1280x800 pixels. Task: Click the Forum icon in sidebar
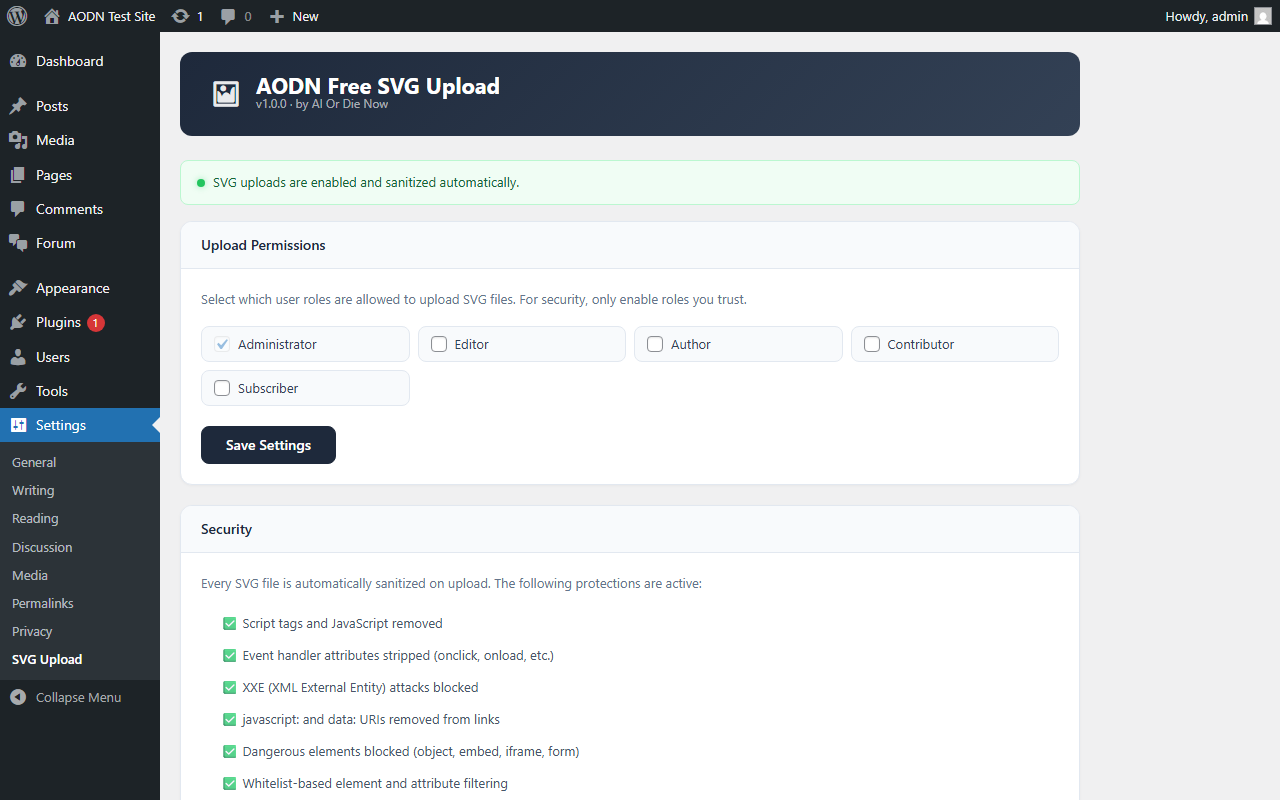(18, 243)
